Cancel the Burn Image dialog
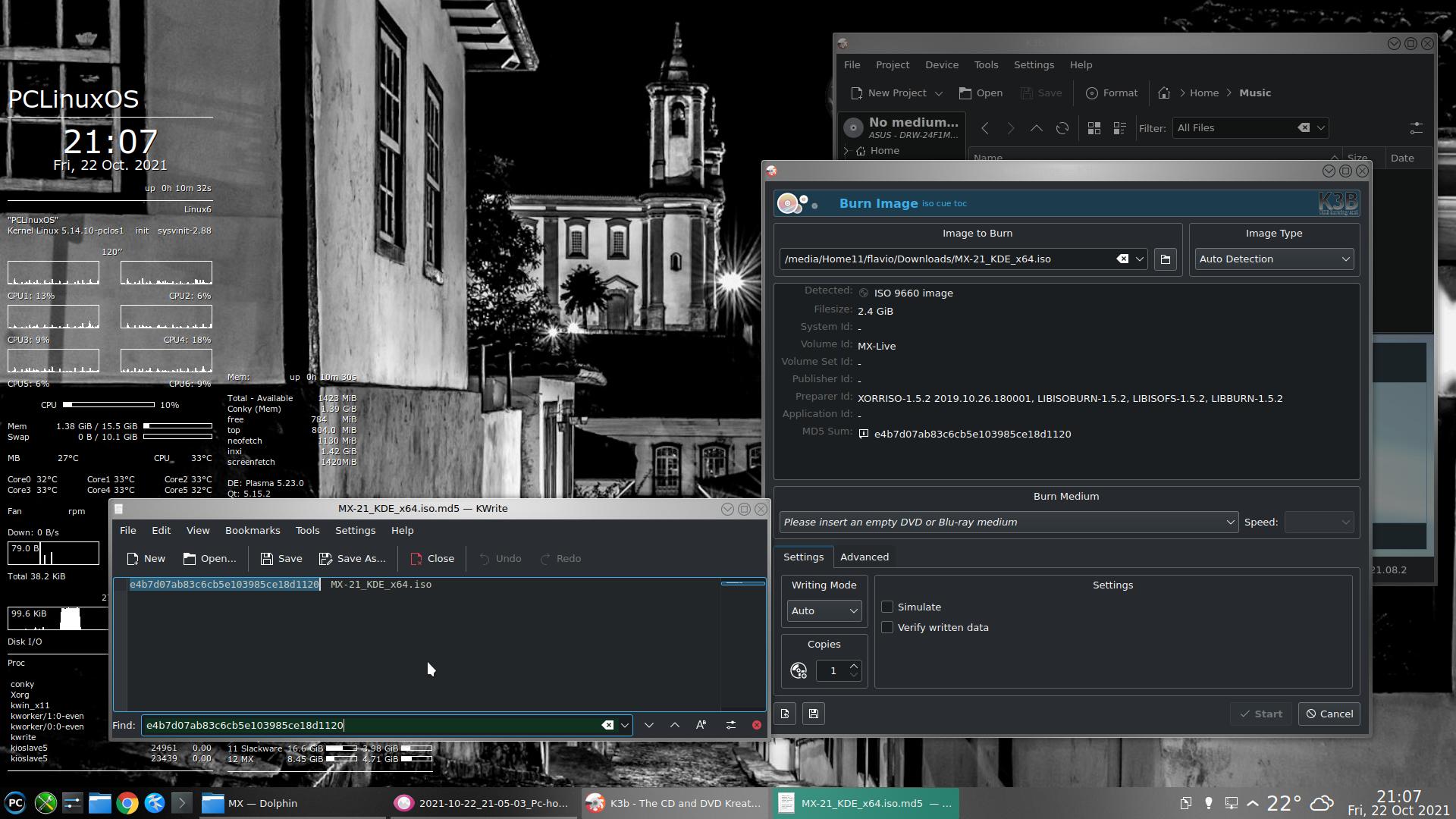Screen dimensions: 1456x819 click(x=1329, y=714)
